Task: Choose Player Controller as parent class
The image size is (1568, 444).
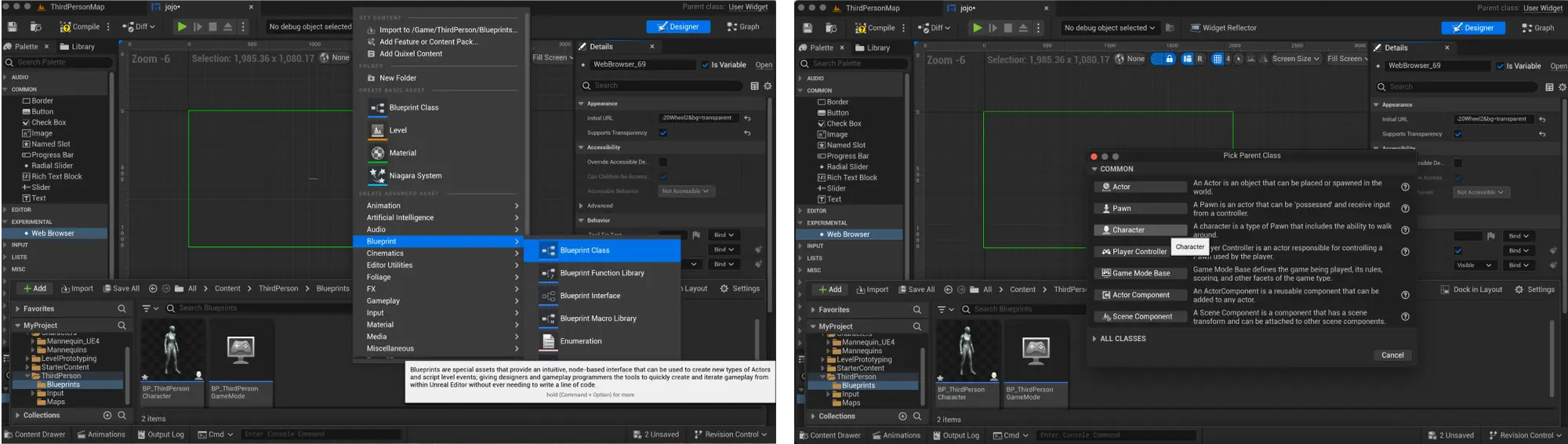Action: pyautogui.click(x=1139, y=252)
